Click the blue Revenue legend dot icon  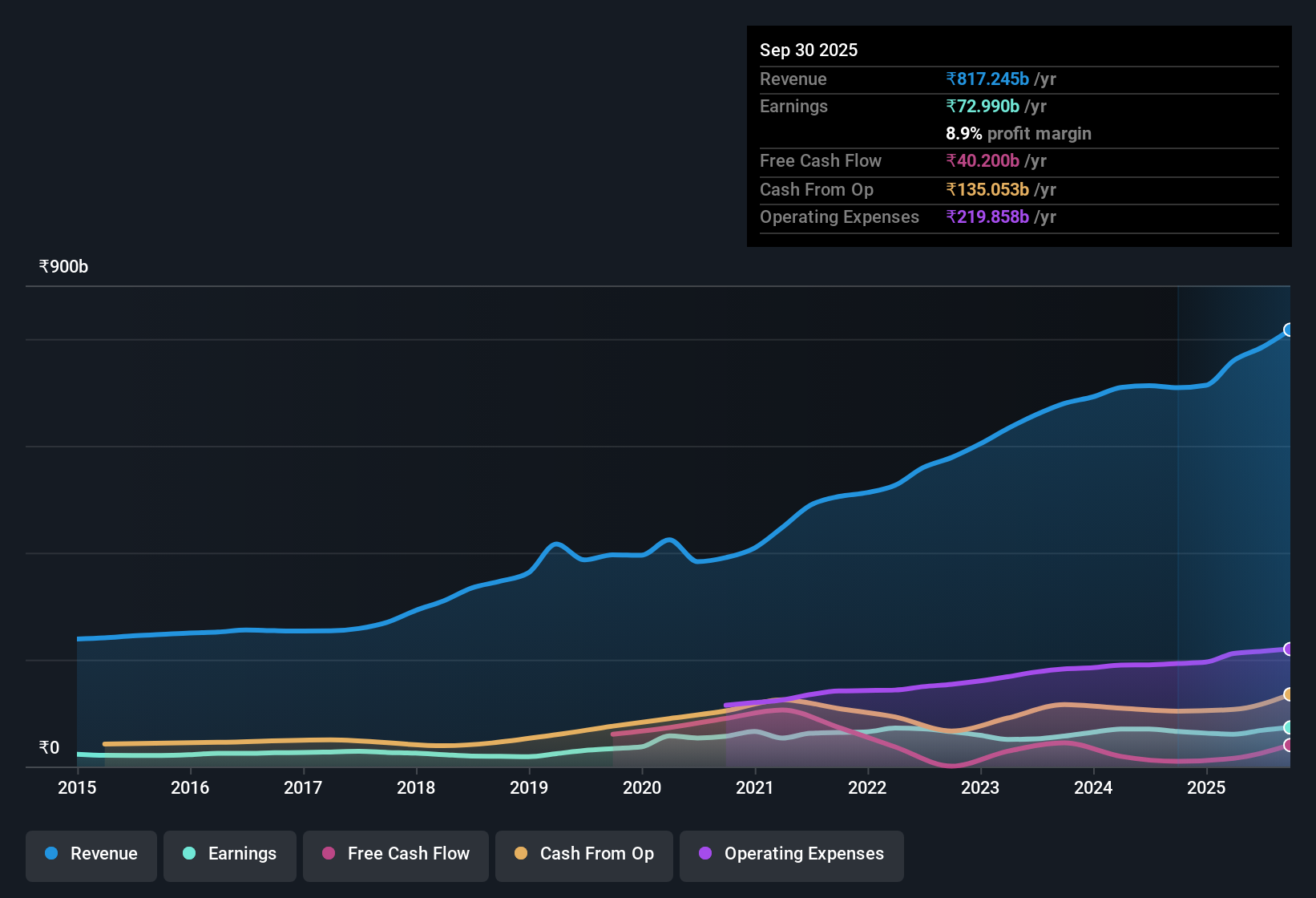point(51,854)
